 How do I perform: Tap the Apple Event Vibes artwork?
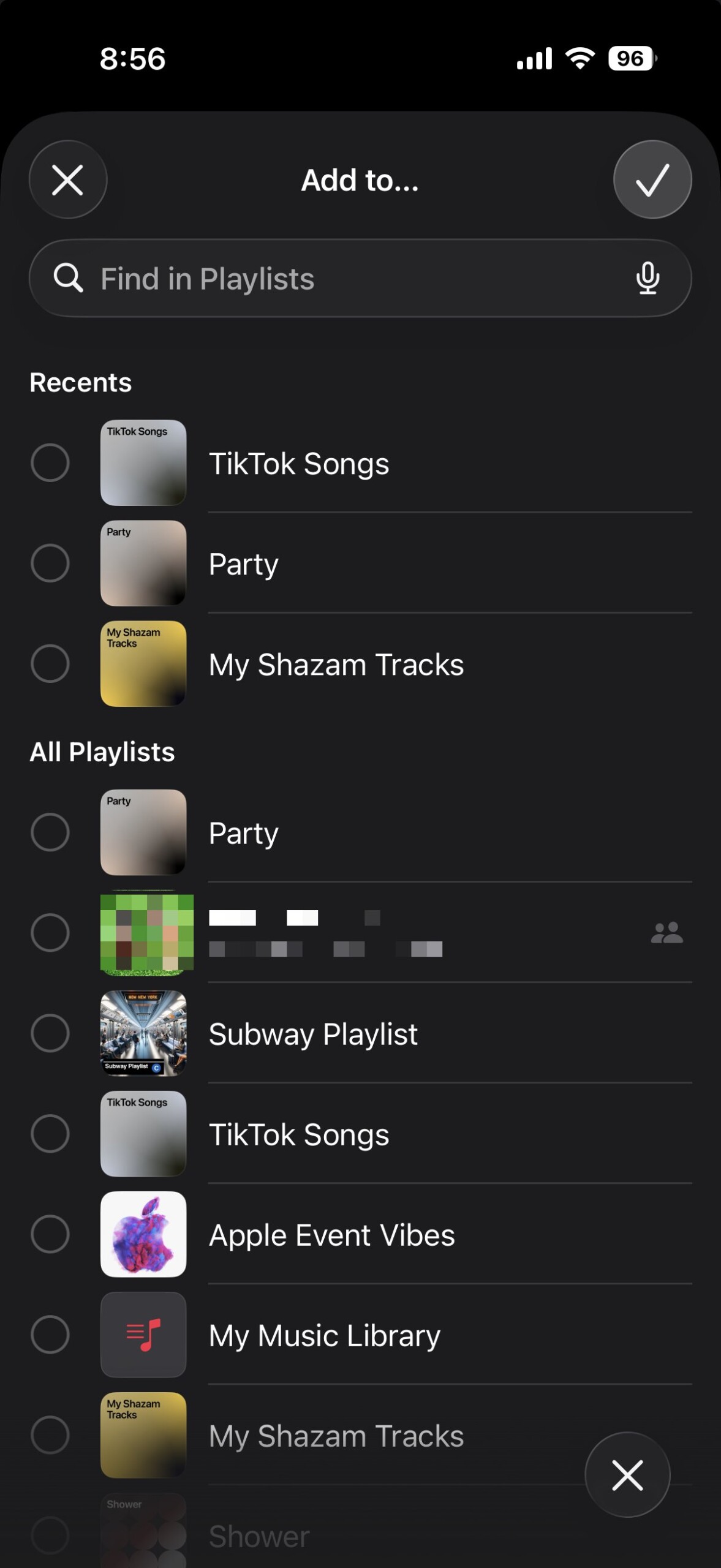click(143, 1234)
